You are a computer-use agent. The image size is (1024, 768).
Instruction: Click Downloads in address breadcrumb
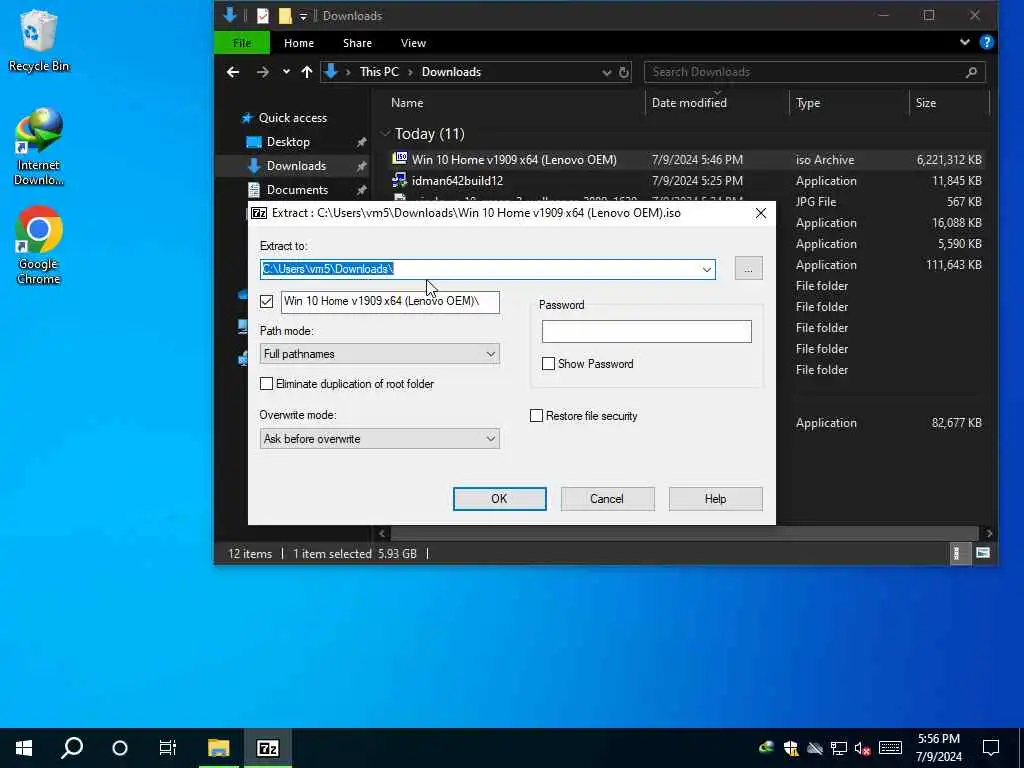coord(451,72)
